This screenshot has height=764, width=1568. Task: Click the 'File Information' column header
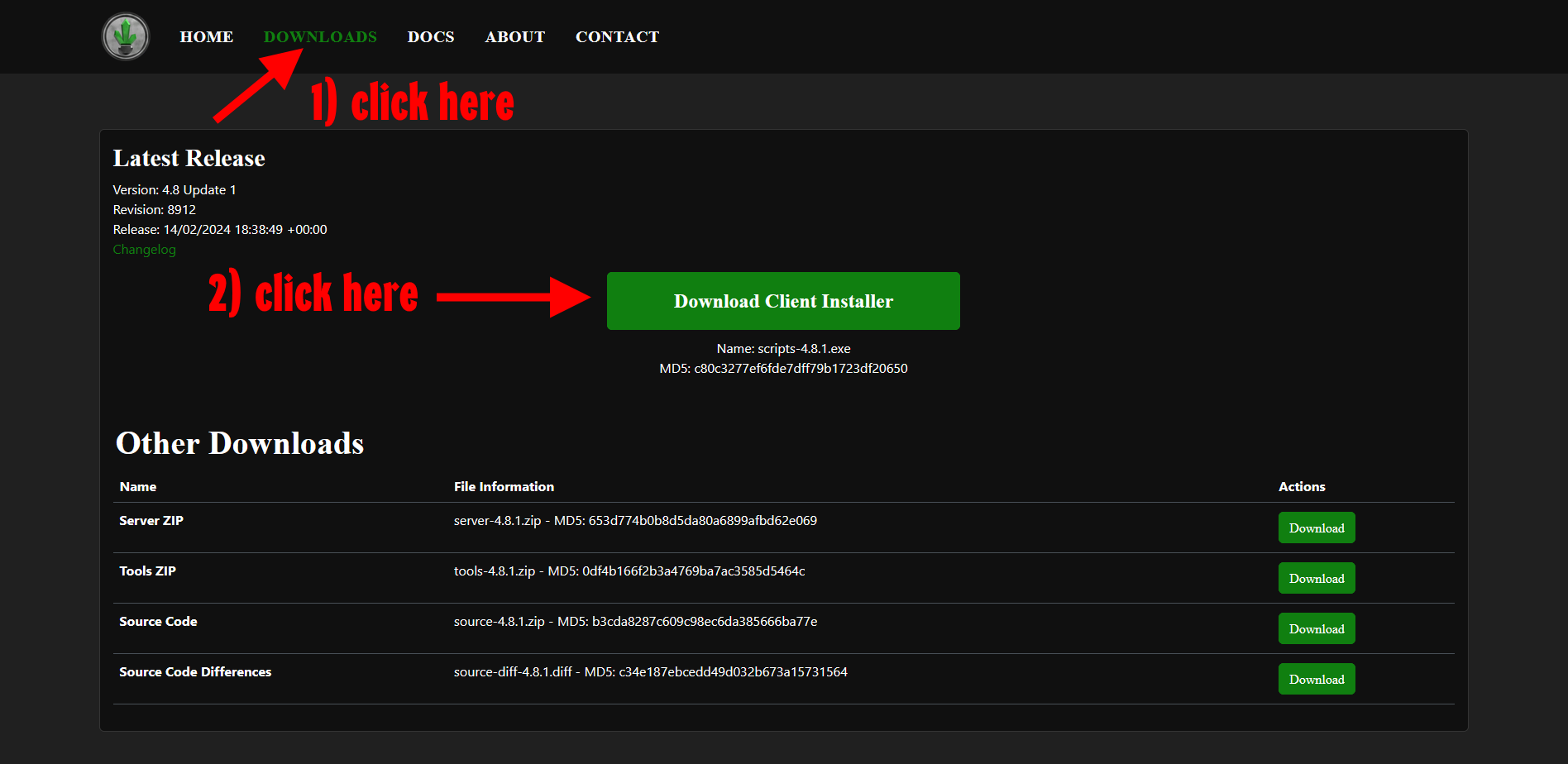click(x=504, y=487)
